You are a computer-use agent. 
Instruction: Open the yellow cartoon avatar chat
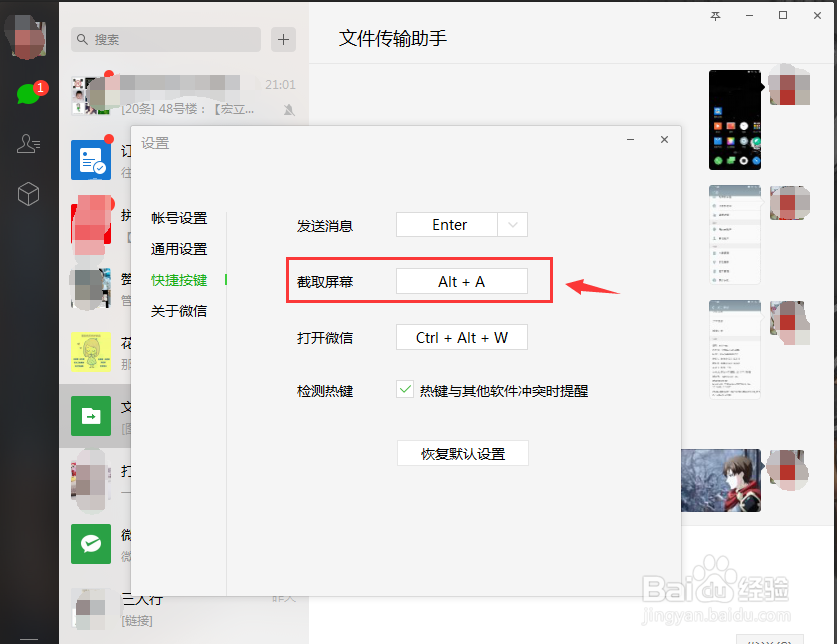coord(91,352)
